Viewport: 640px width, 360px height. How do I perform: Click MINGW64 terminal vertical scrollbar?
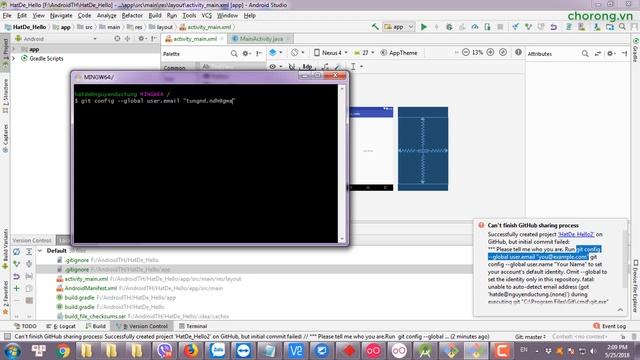(342, 163)
